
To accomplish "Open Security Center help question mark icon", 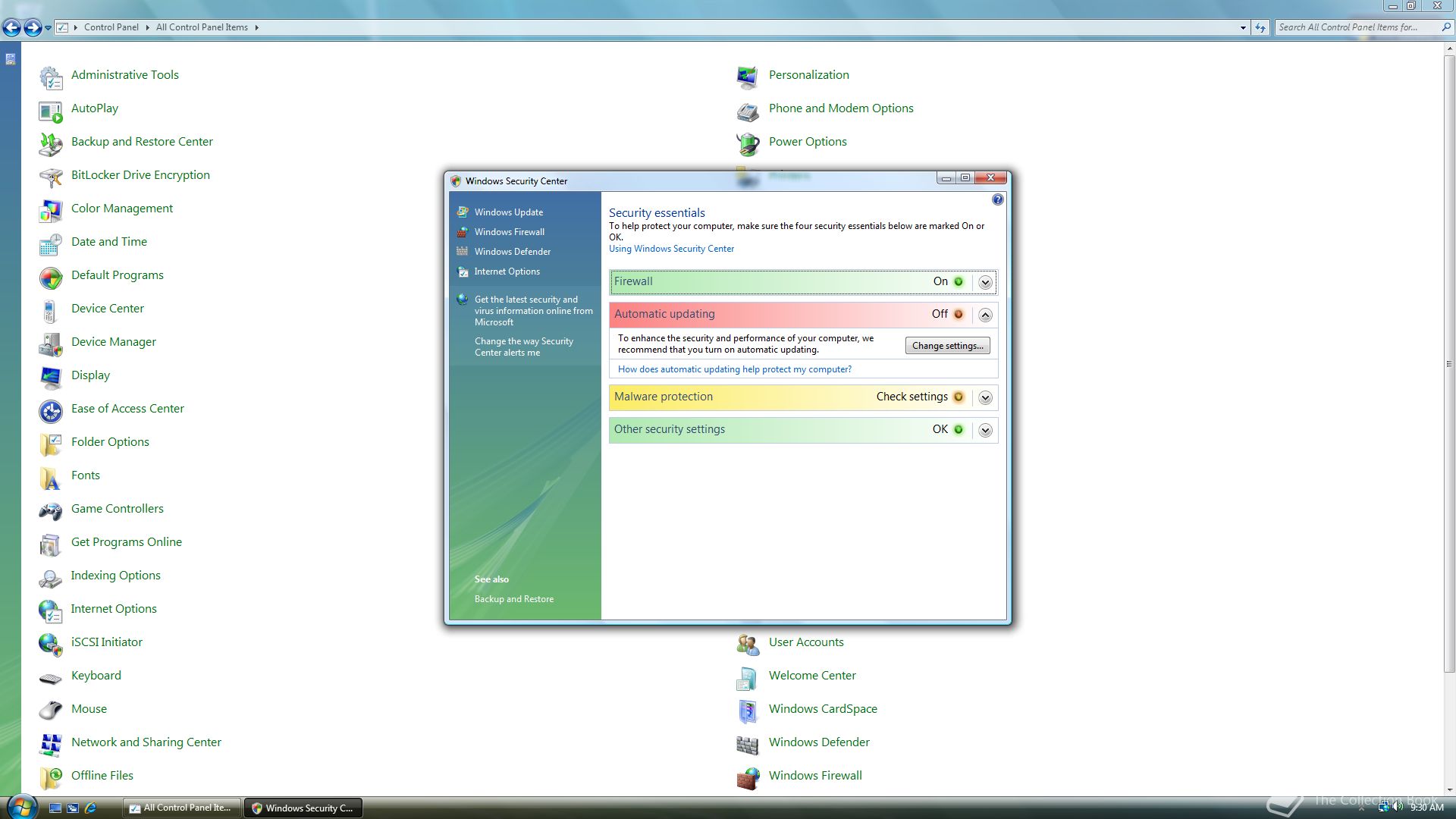I will (997, 199).
